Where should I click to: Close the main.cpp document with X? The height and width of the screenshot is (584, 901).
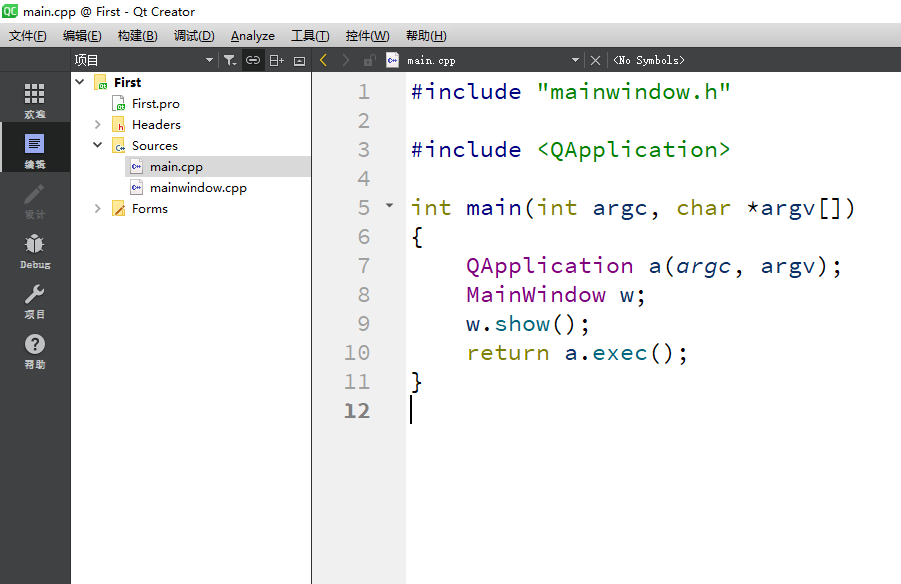(595, 60)
